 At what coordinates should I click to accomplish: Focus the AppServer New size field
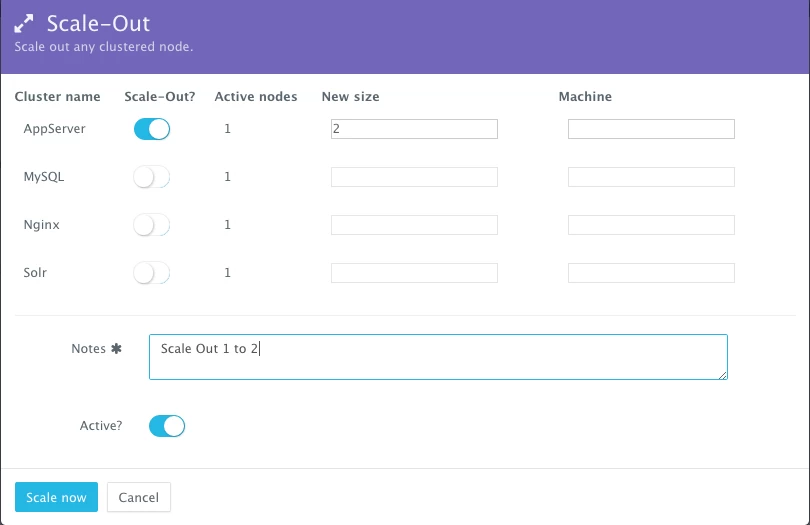(x=414, y=129)
